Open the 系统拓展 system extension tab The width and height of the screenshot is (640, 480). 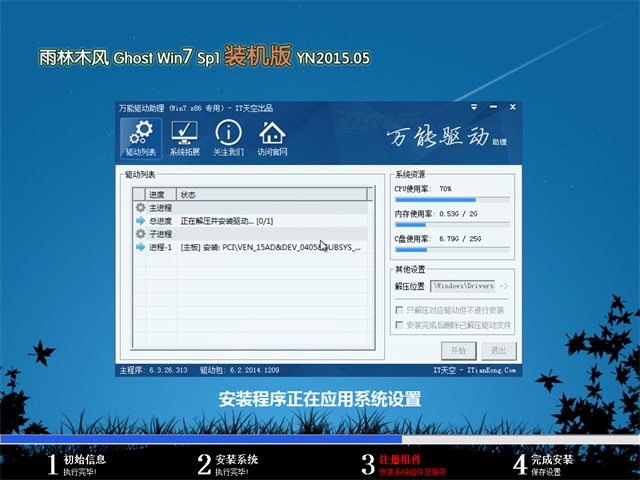[x=185, y=138]
